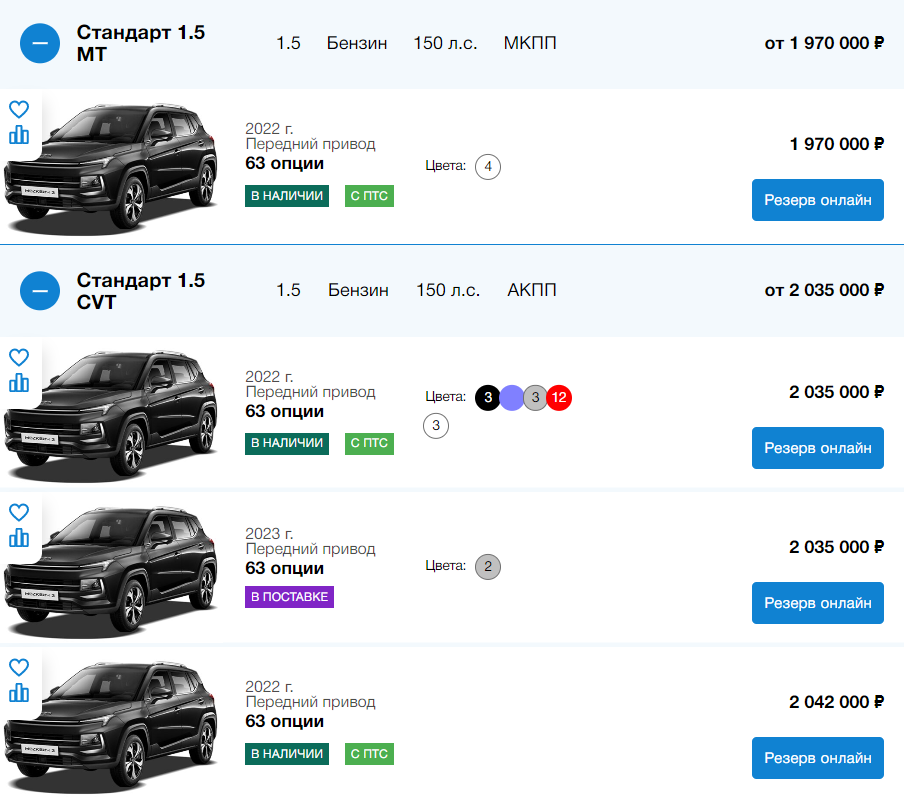
Task: Click Резерв онлайн for the 2 042 000 ₽ car
Action: pos(817,758)
